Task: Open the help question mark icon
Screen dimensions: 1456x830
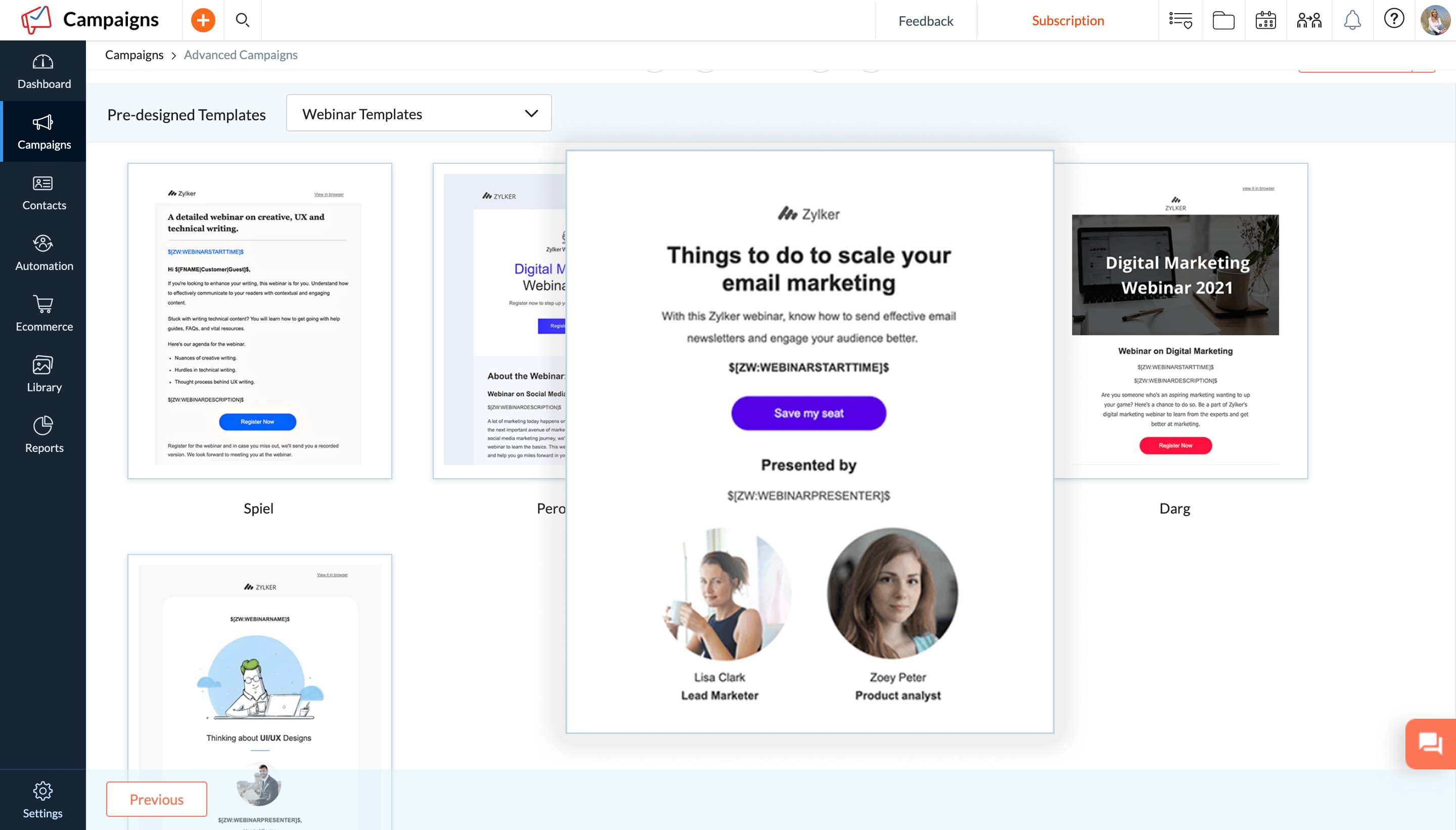Action: pyautogui.click(x=1394, y=19)
